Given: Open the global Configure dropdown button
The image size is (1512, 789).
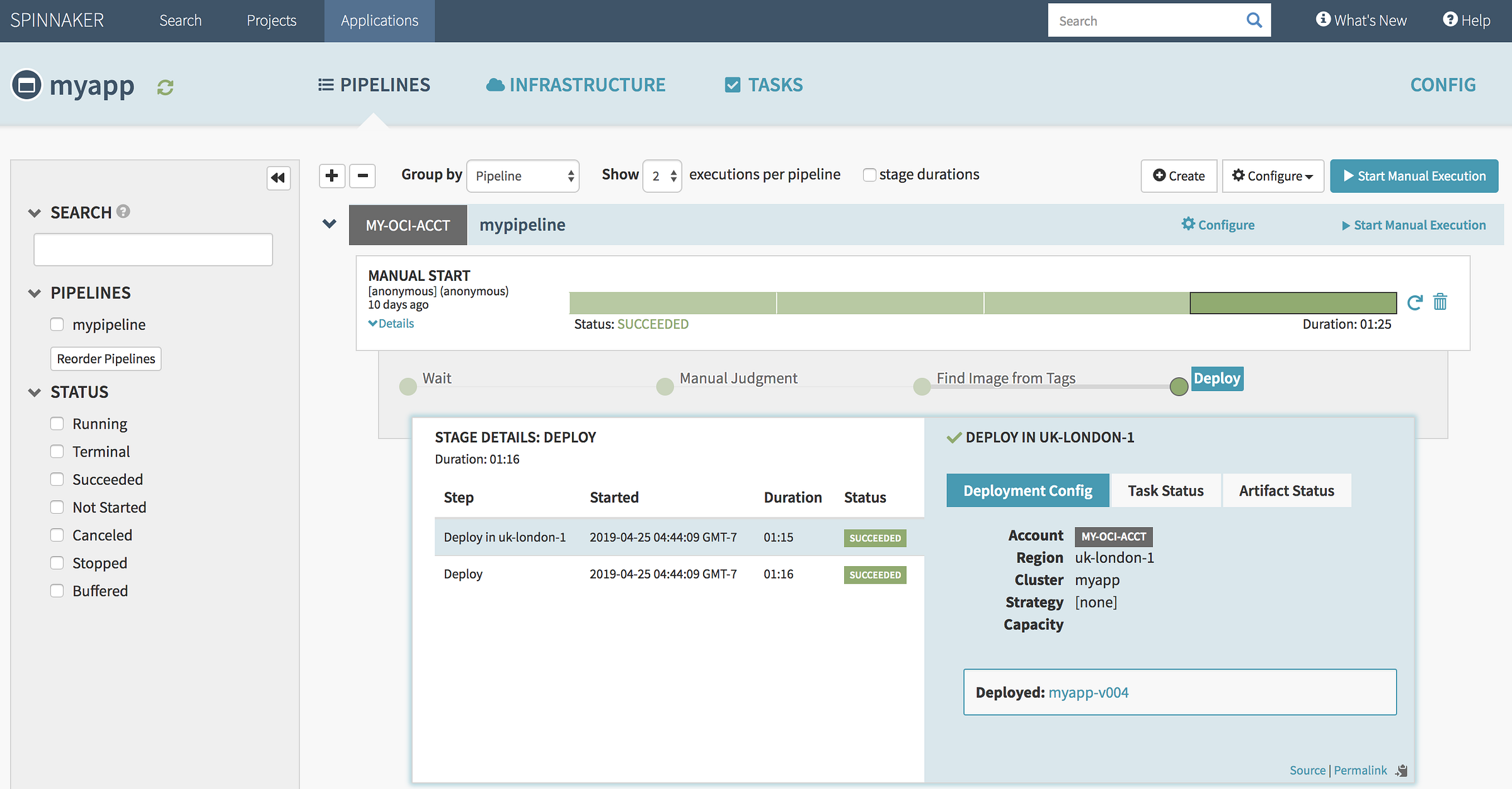Looking at the screenshot, I should click(1273, 176).
